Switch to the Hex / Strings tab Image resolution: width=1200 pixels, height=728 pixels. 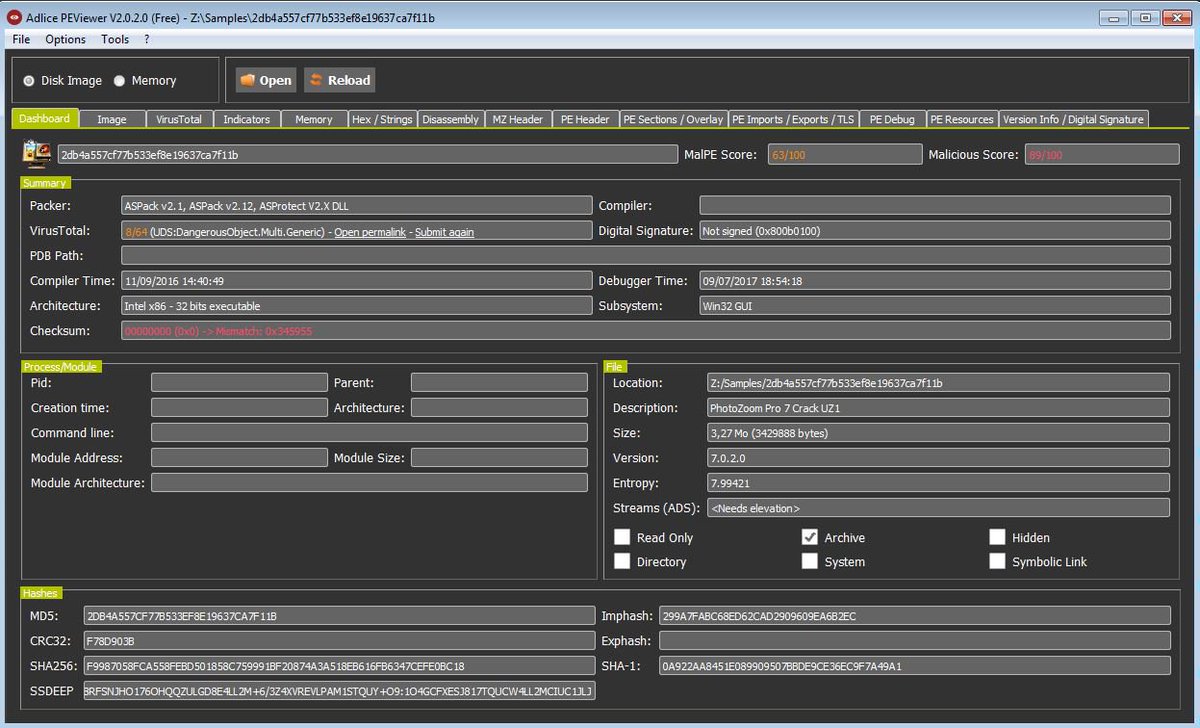coord(382,119)
